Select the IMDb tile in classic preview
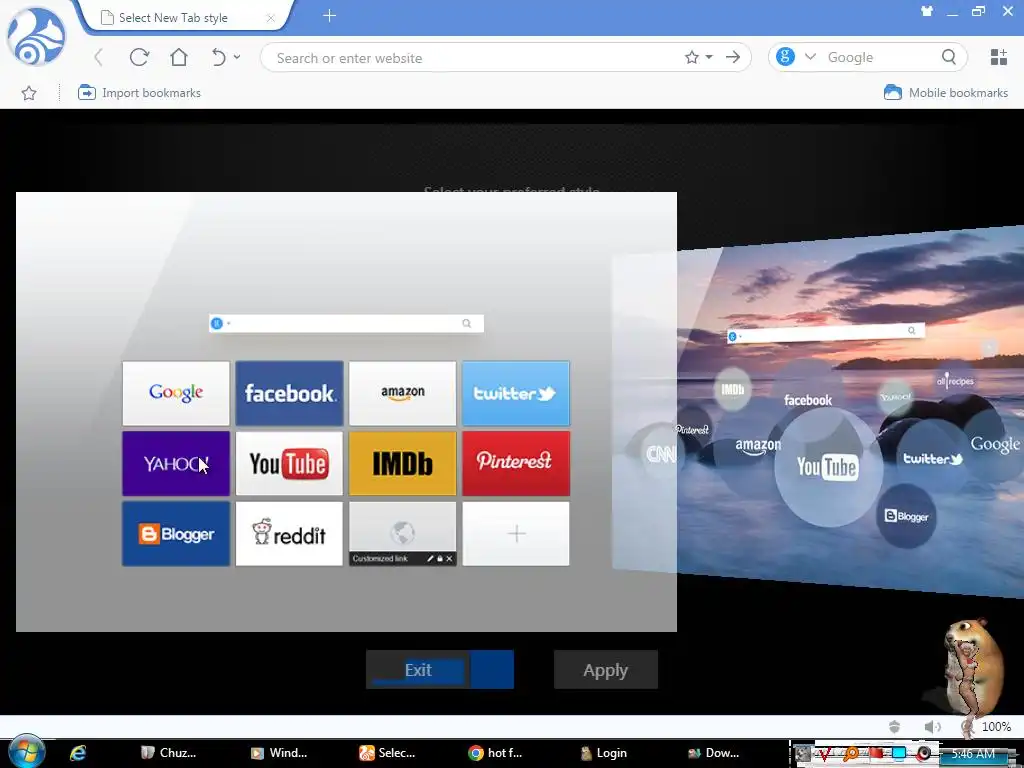Image resolution: width=1024 pixels, height=768 pixels. 402,464
